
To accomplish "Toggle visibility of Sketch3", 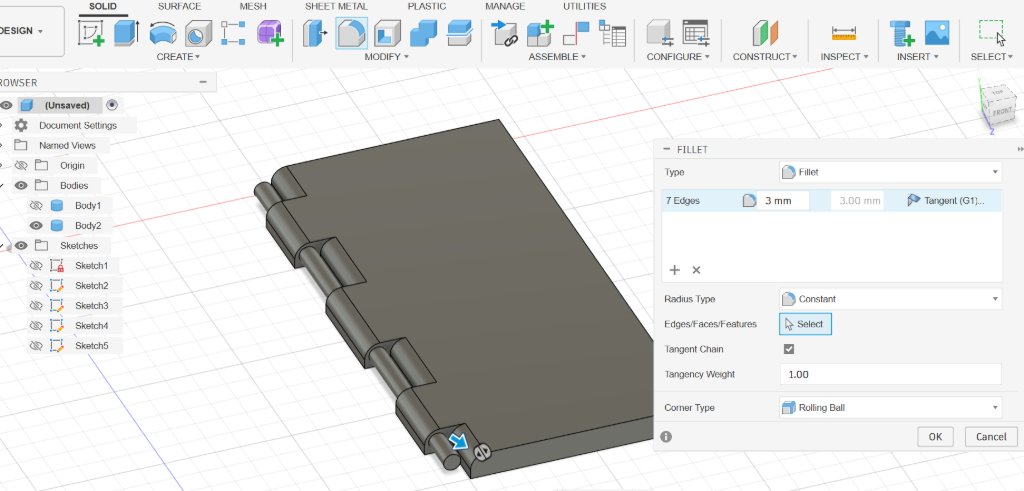I will [x=37, y=306].
